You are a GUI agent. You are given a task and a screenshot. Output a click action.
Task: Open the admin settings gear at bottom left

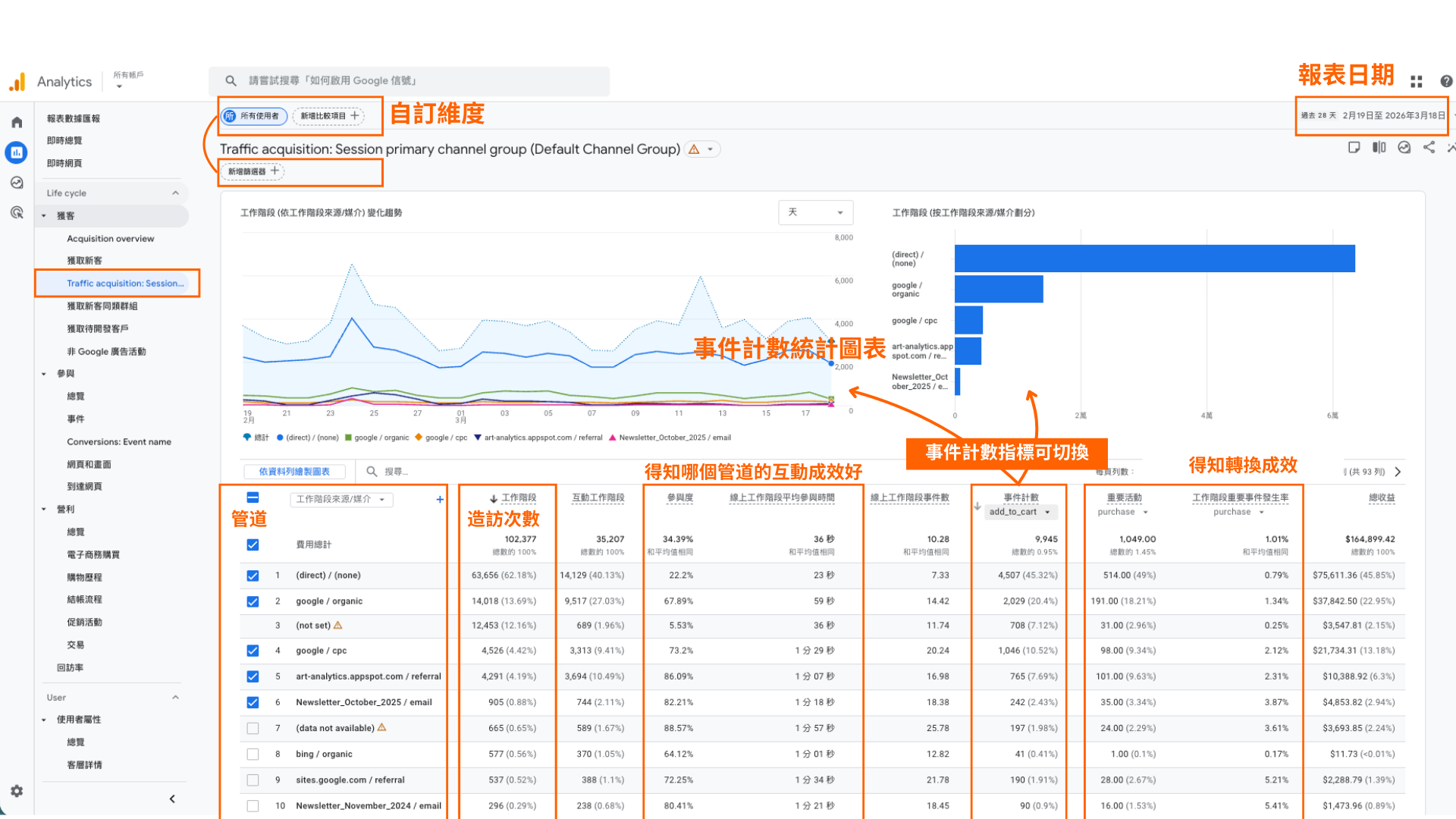pyautogui.click(x=17, y=791)
